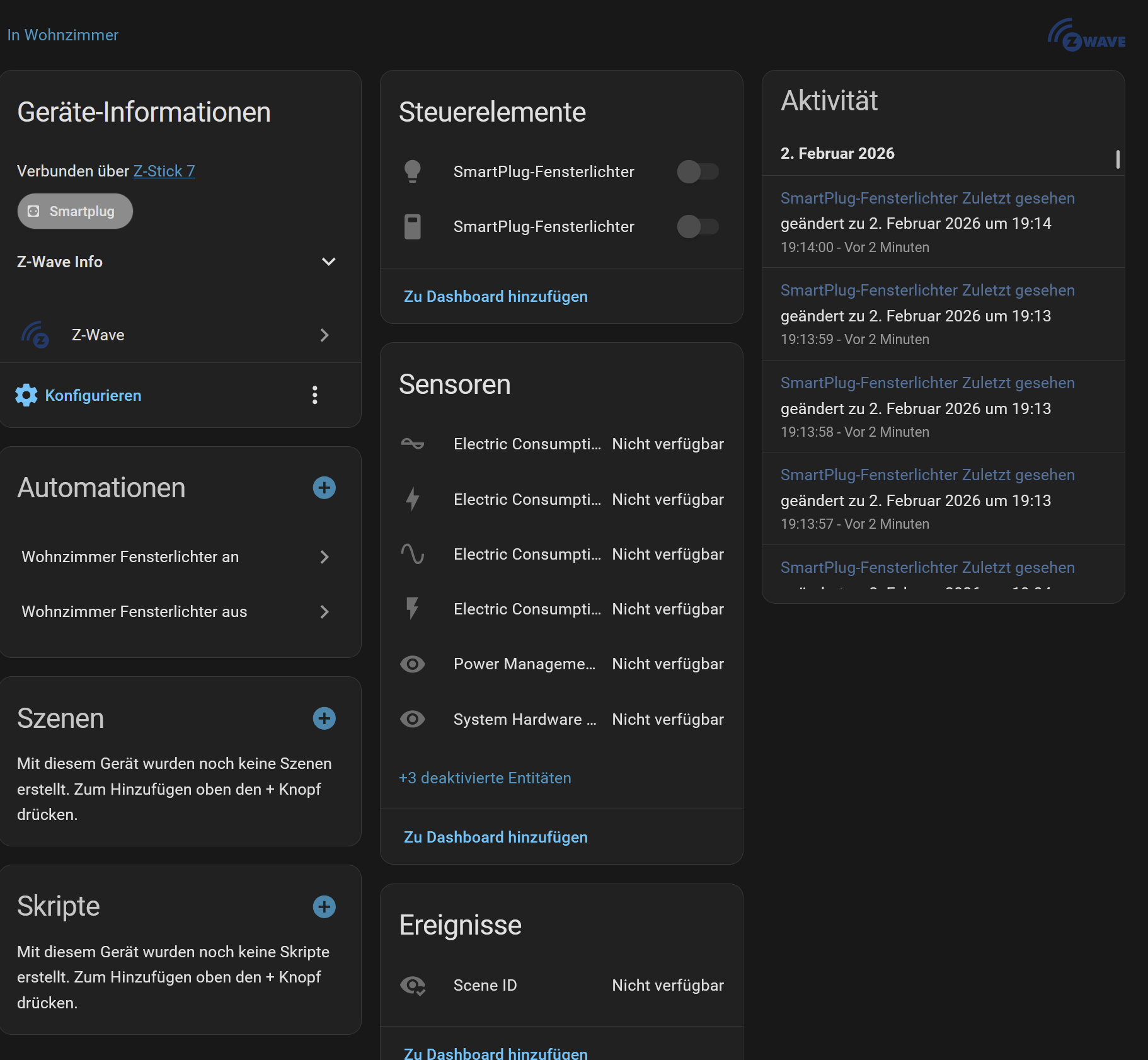The width and height of the screenshot is (1148, 1060).
Task: Click the Scene ID eye icon
Action: pos(413,986)
